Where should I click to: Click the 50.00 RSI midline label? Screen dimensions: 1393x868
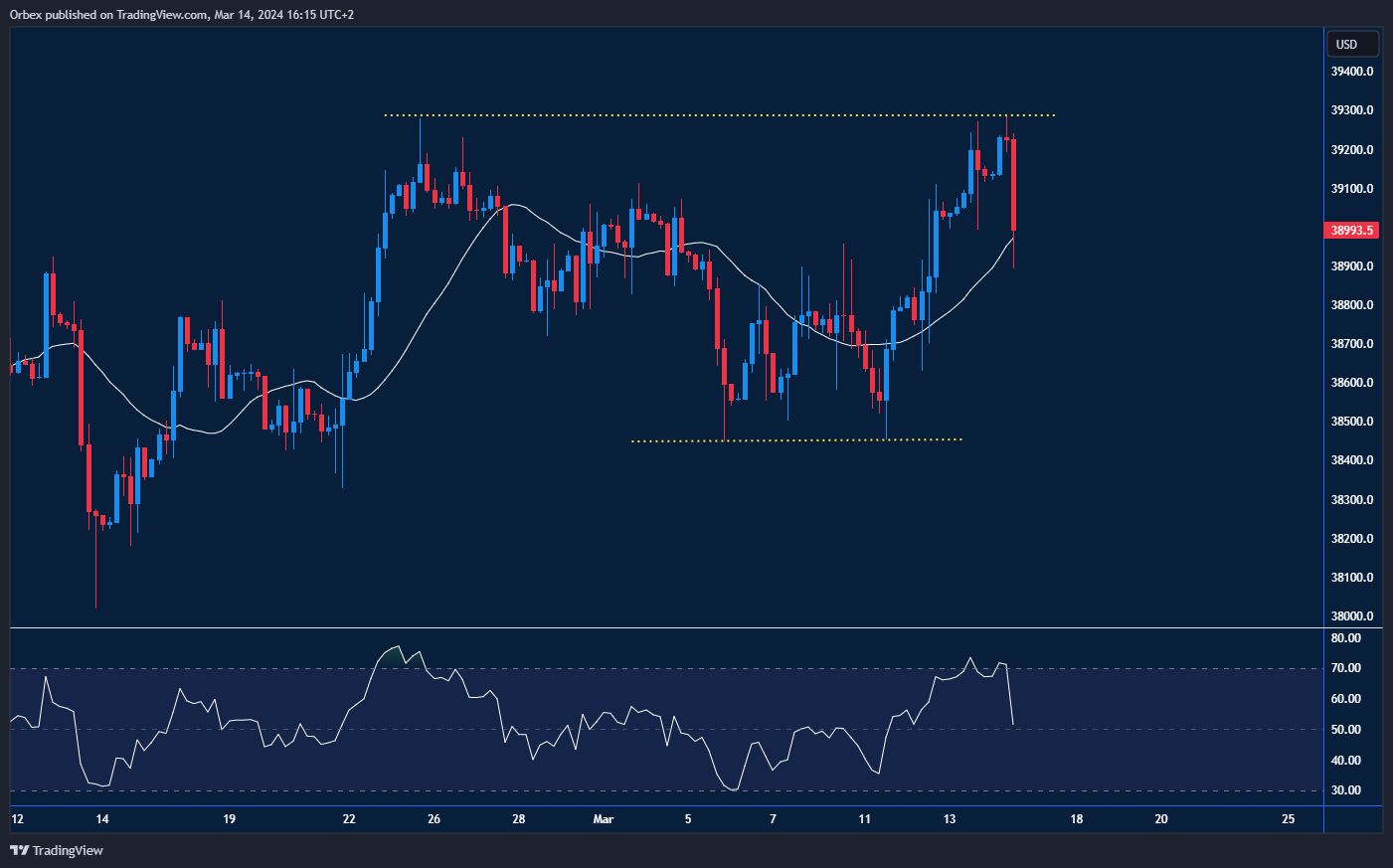point(1345,730)
